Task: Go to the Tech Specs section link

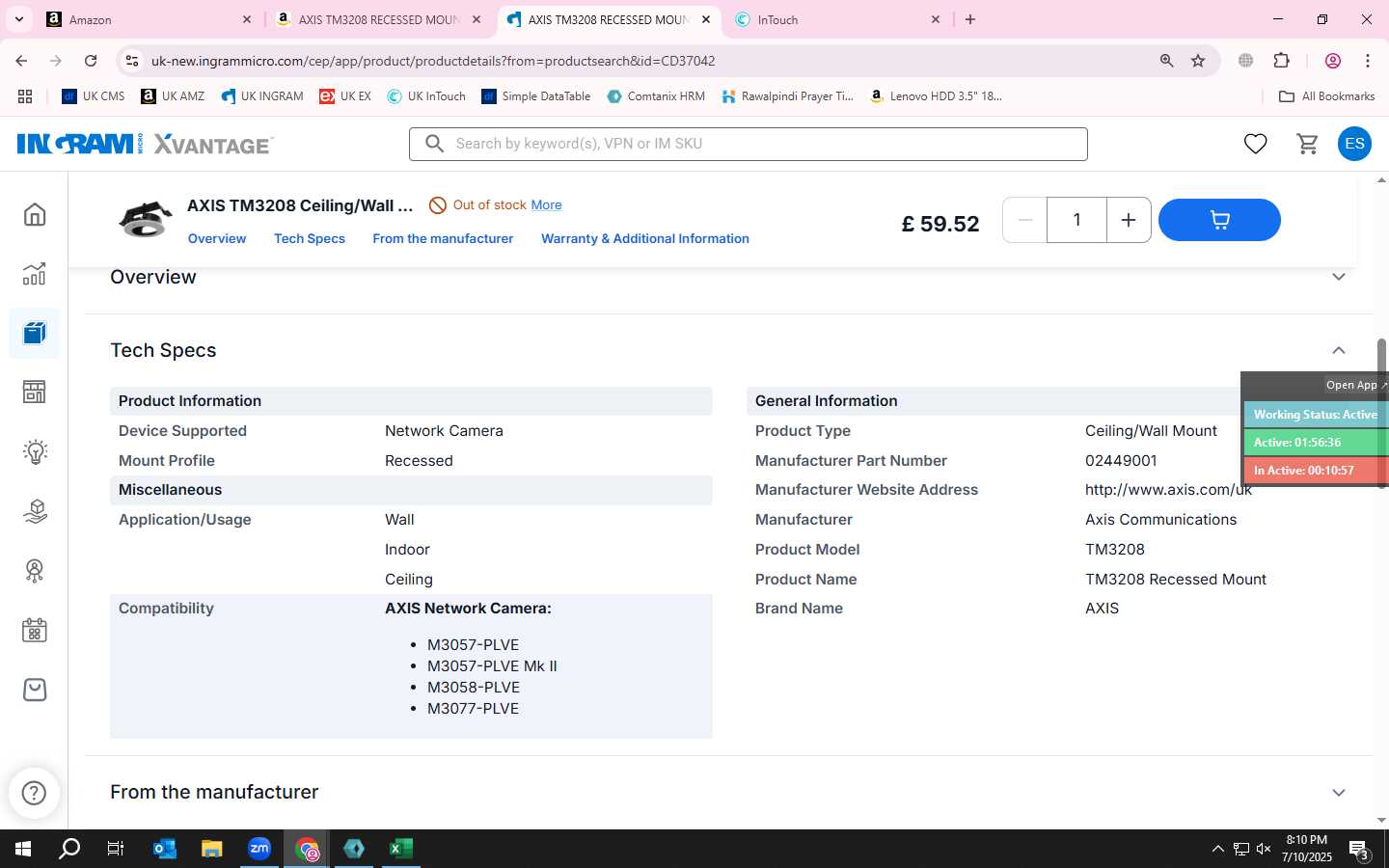Action: (310, 238)
